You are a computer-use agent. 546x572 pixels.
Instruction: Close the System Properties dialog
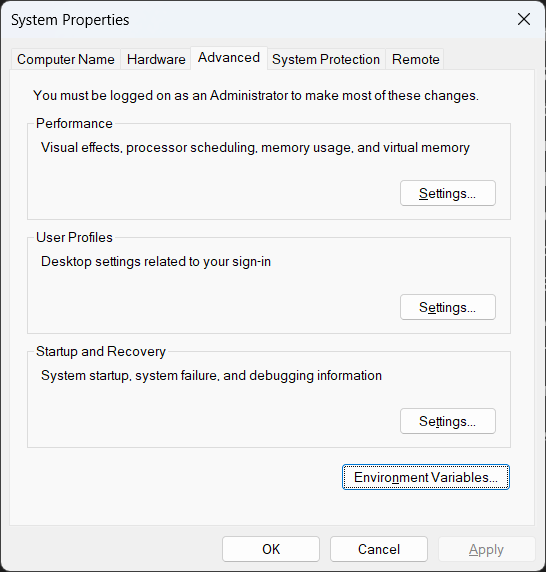(x=524, y=19)
